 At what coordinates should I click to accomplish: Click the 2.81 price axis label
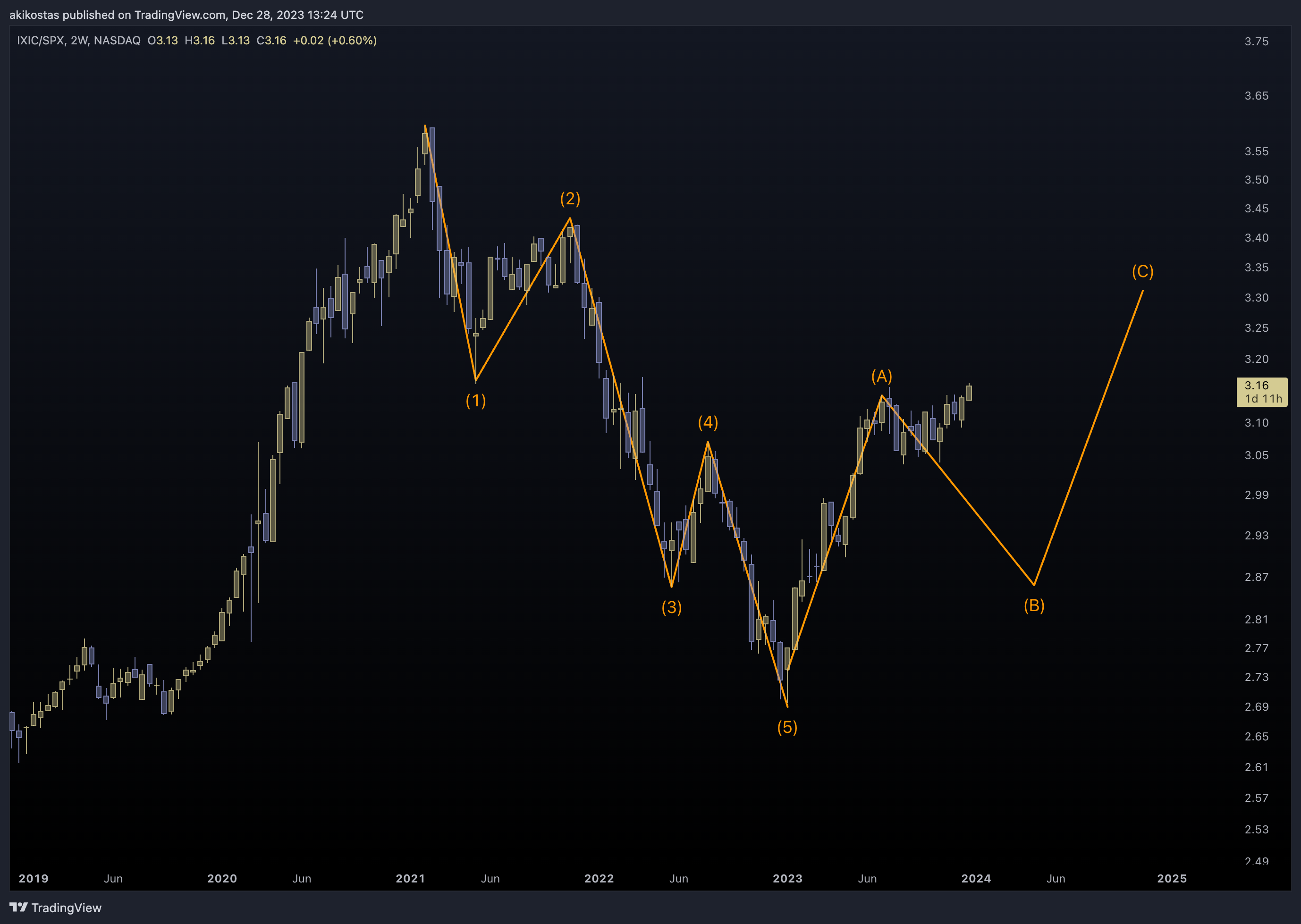pyautogui.click(x=1257, y=620)
